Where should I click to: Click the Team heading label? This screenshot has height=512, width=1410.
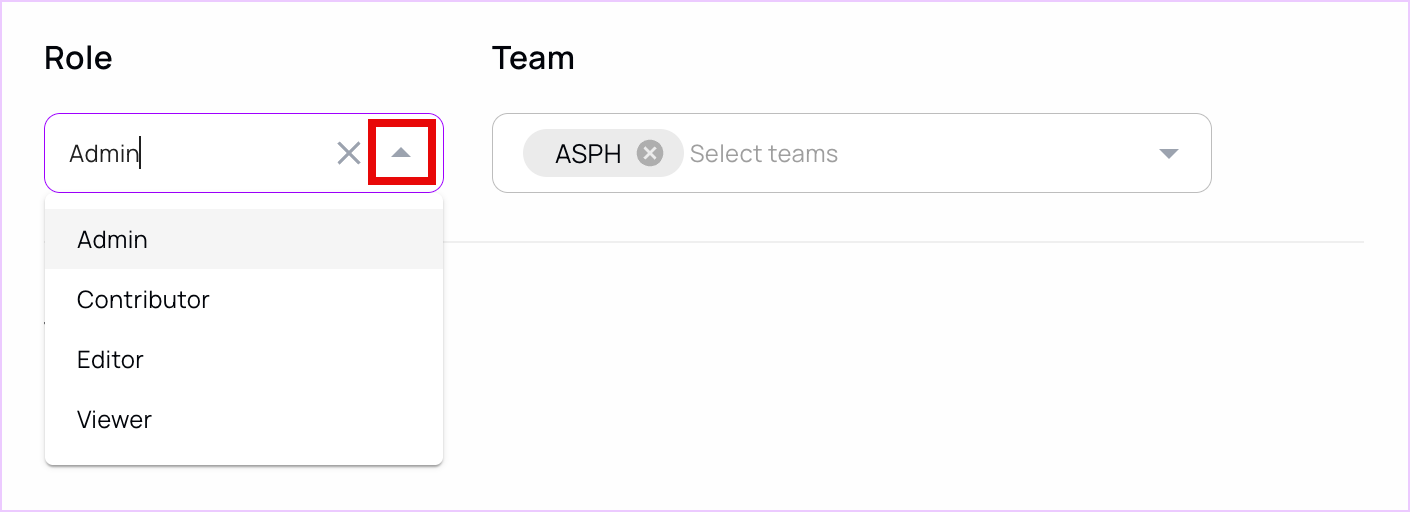pos(533,58)
